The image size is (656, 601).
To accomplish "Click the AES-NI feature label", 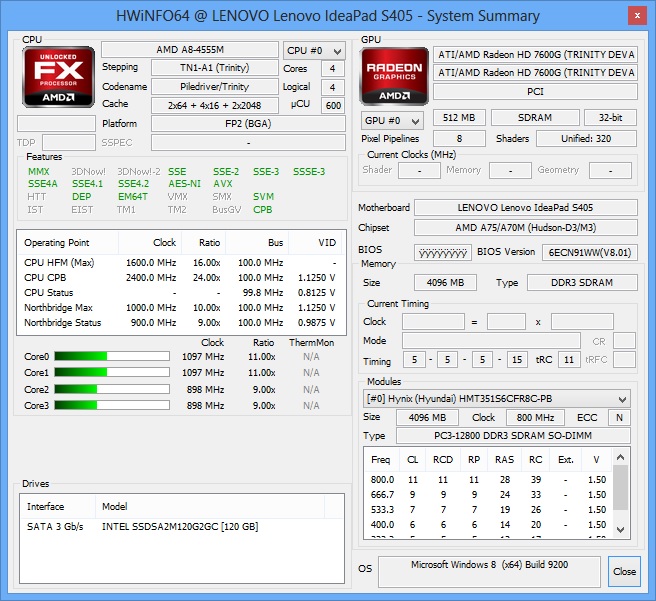I will [x=184, y=184].
